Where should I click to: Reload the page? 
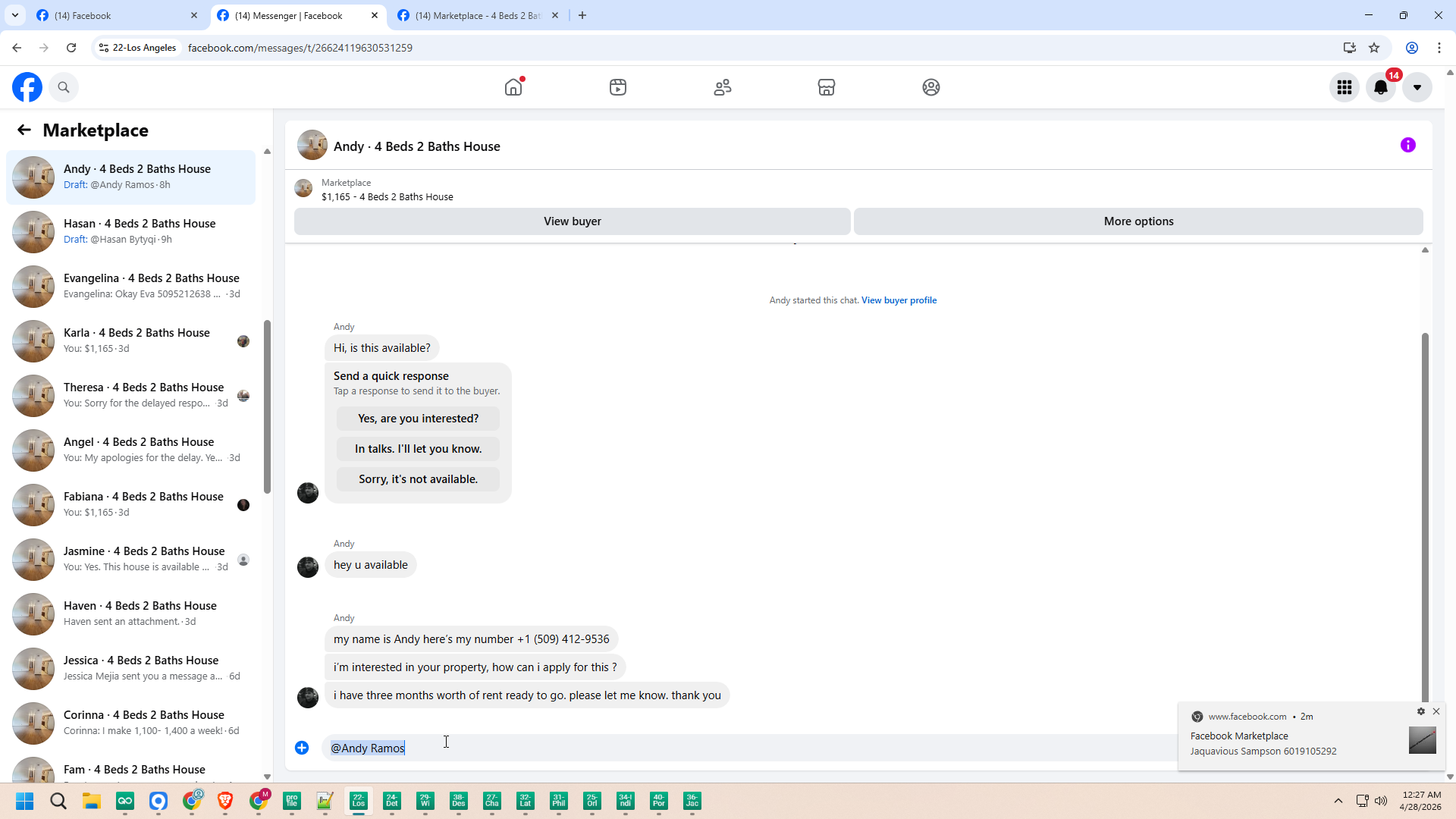pyautogui.click(x=71, y=48)
